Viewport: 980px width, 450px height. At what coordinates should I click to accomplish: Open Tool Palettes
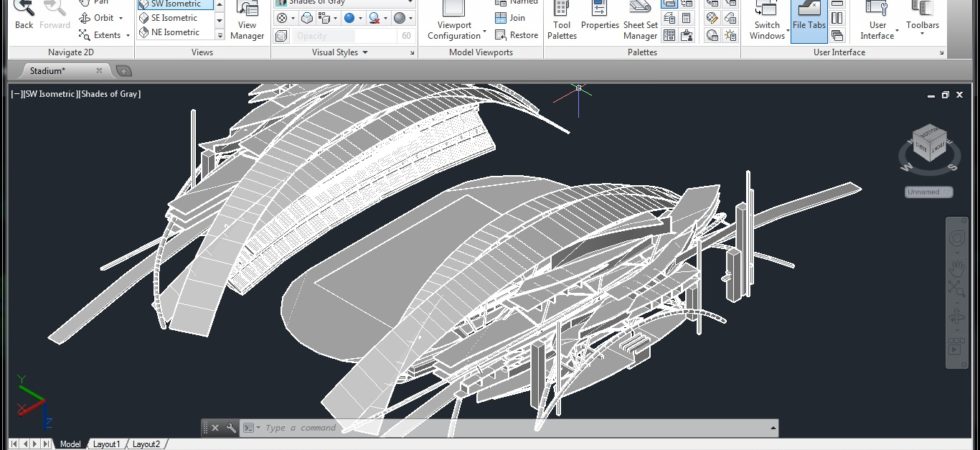[561, 21]
